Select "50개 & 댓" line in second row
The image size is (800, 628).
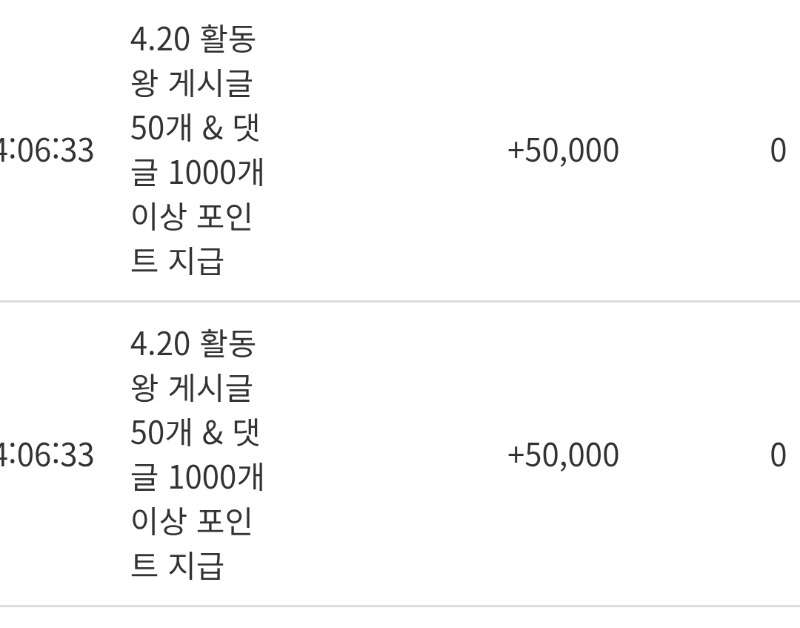[195, 433]
